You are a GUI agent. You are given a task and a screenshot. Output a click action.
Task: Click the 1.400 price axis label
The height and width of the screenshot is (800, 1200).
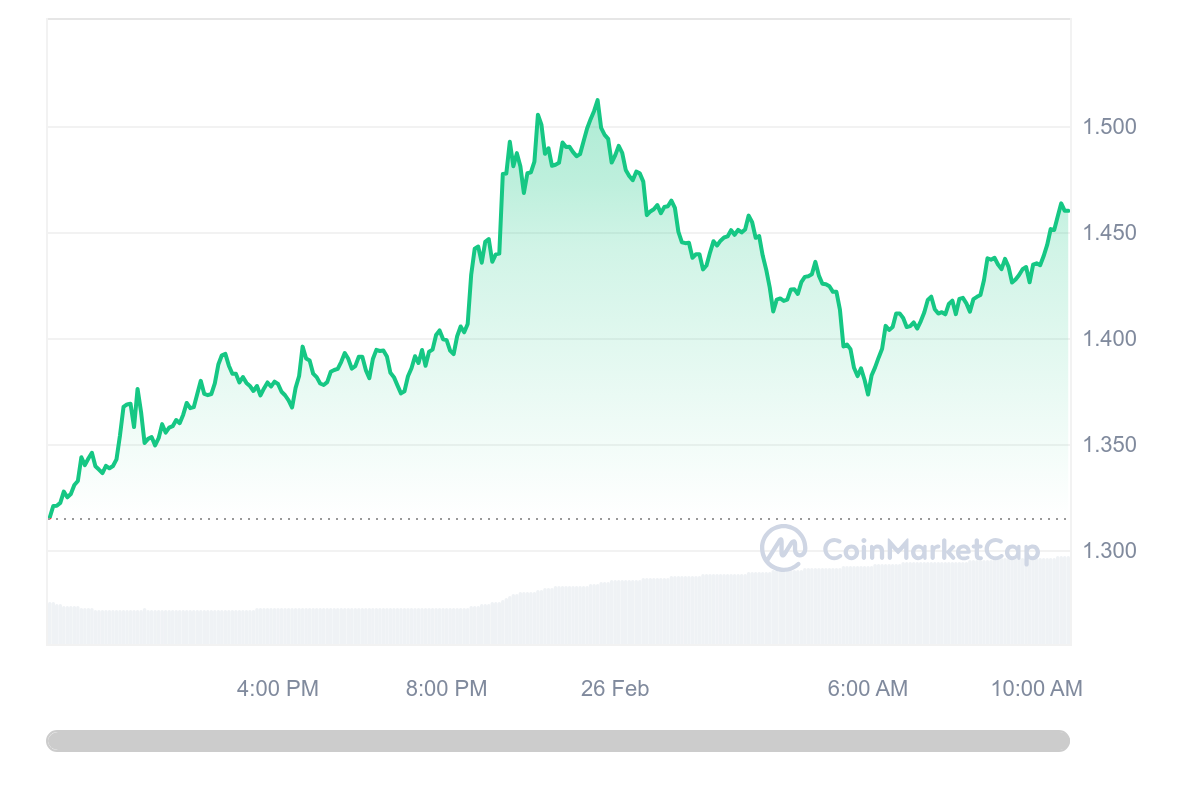point(1110,339)
